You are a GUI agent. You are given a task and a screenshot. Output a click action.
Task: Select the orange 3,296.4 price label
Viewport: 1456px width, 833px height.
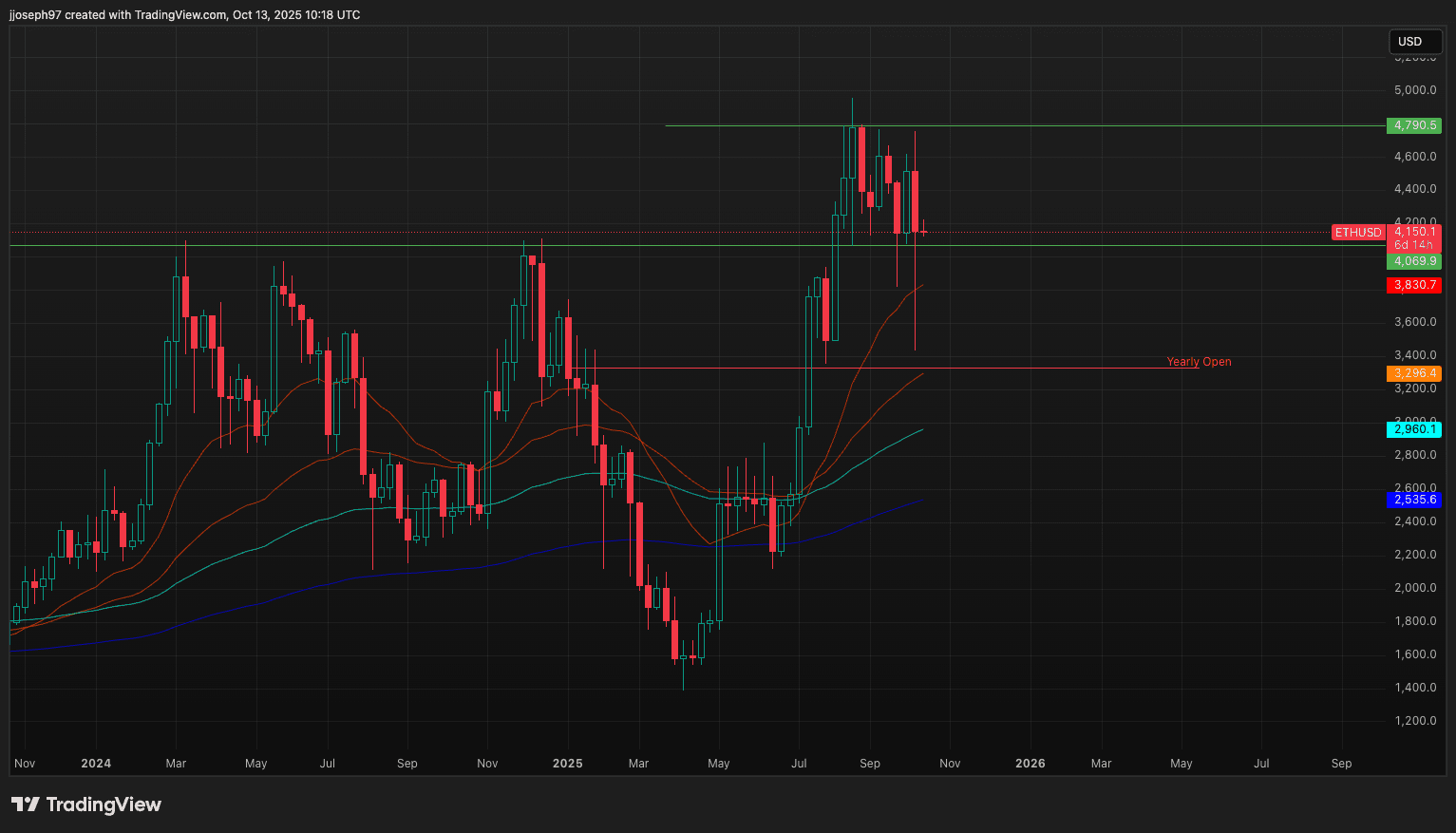click(1413, 373)
